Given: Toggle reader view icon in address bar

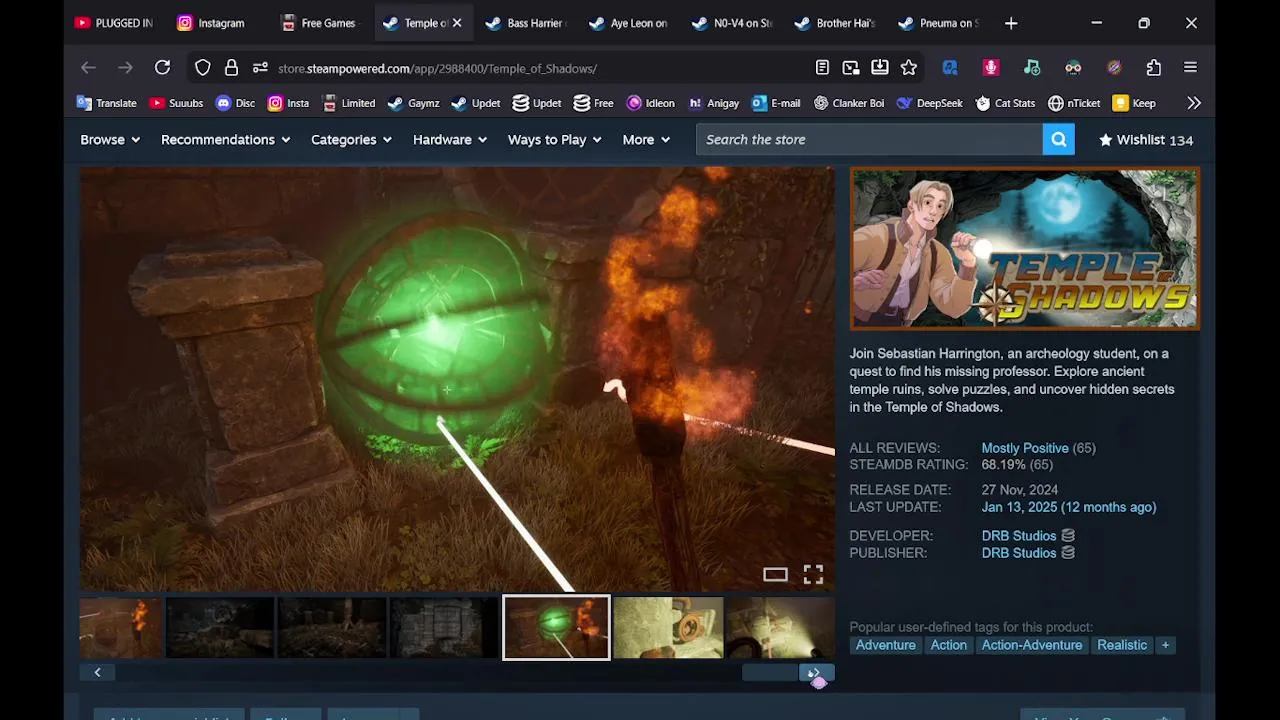Looking at the screenshot, I should 822,67.
